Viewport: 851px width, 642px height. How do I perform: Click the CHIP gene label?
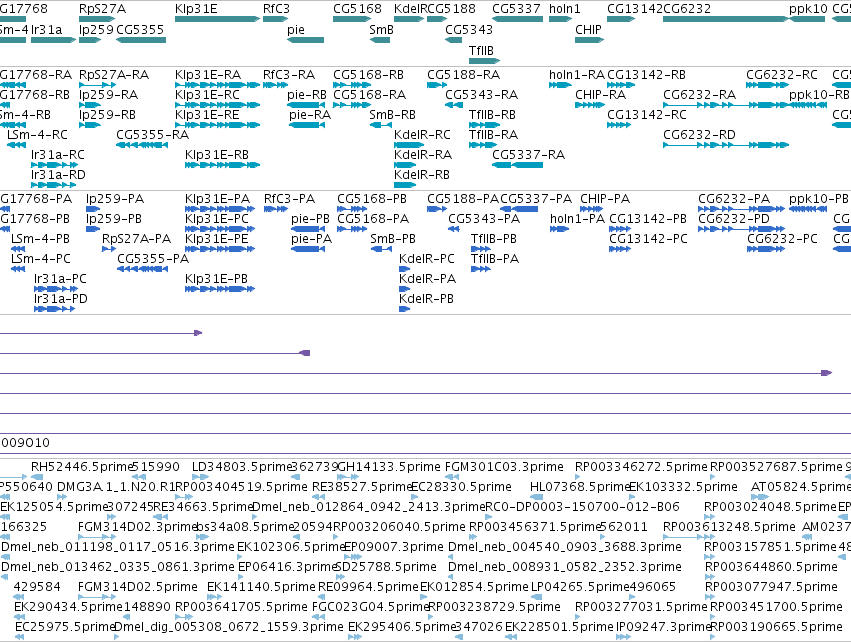pyautogui.click(x=588, y=29)
